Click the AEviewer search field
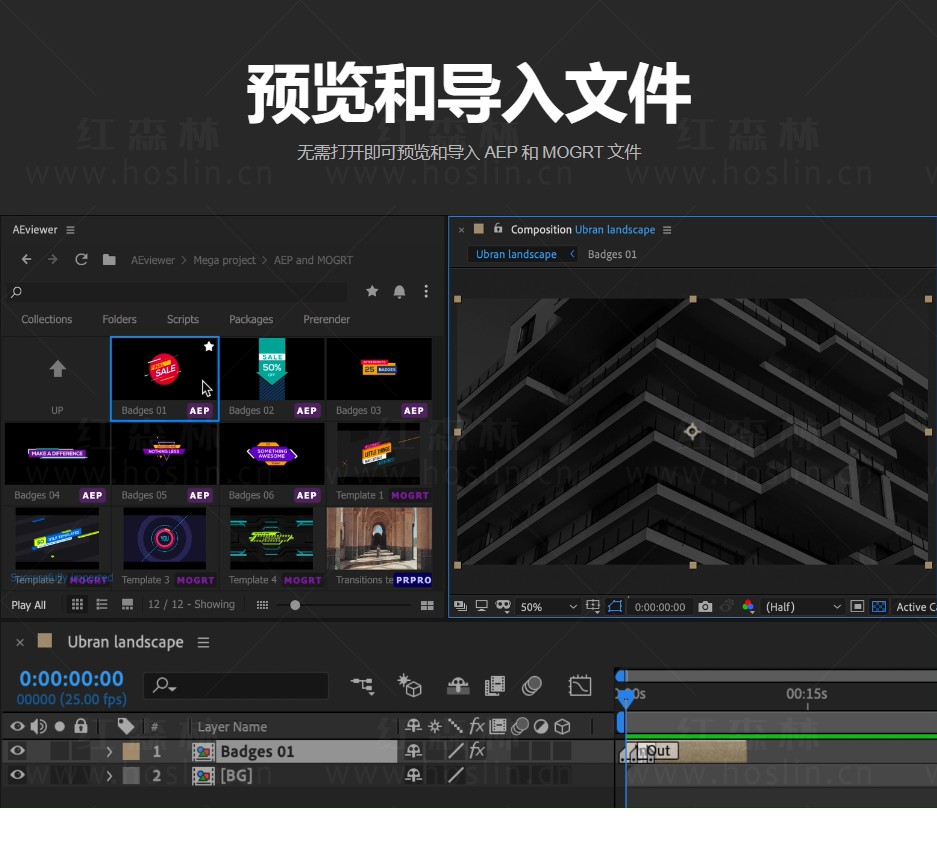 (x=178, y=292)
